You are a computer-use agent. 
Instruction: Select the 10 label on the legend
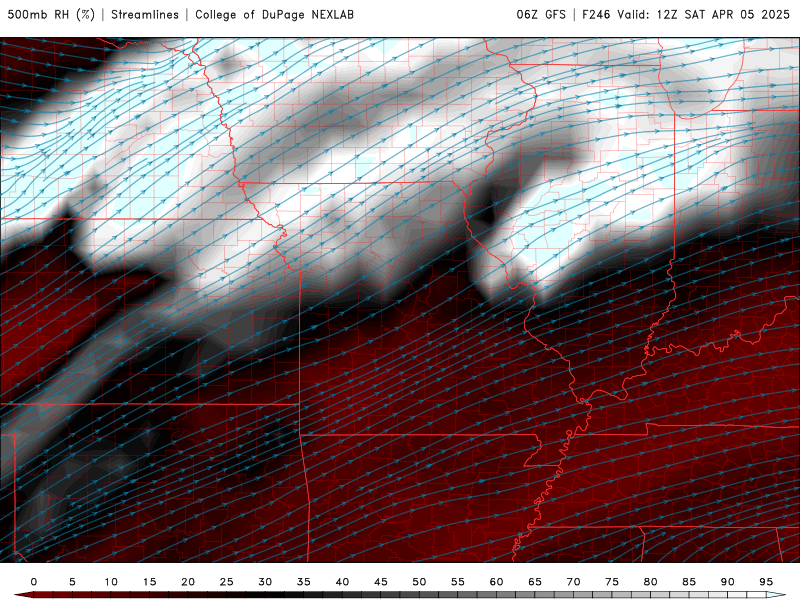pyautogui.click(x=111, y=582)
